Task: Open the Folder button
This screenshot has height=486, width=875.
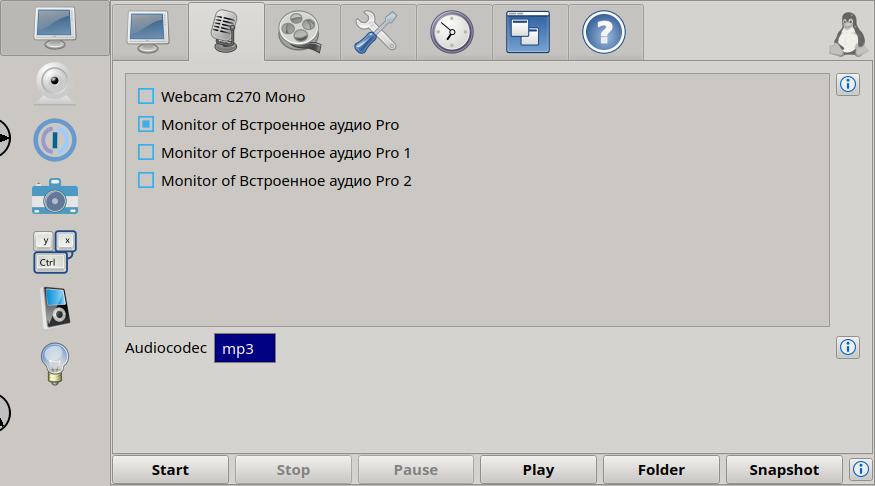Action: 661,470
